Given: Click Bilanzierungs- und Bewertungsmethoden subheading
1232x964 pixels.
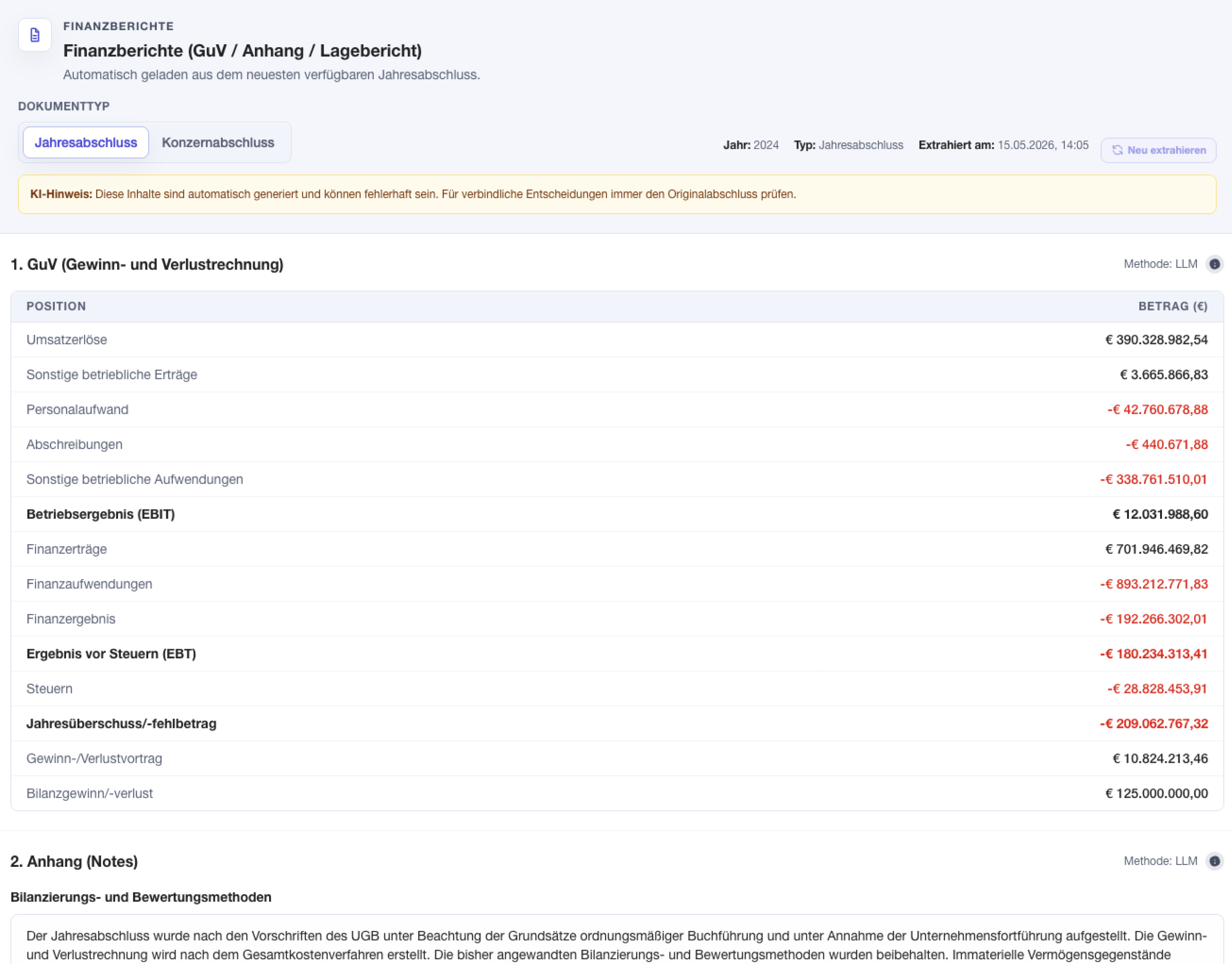Looking at the screenshot, I should pyautogui.click(x=141, y=897).
